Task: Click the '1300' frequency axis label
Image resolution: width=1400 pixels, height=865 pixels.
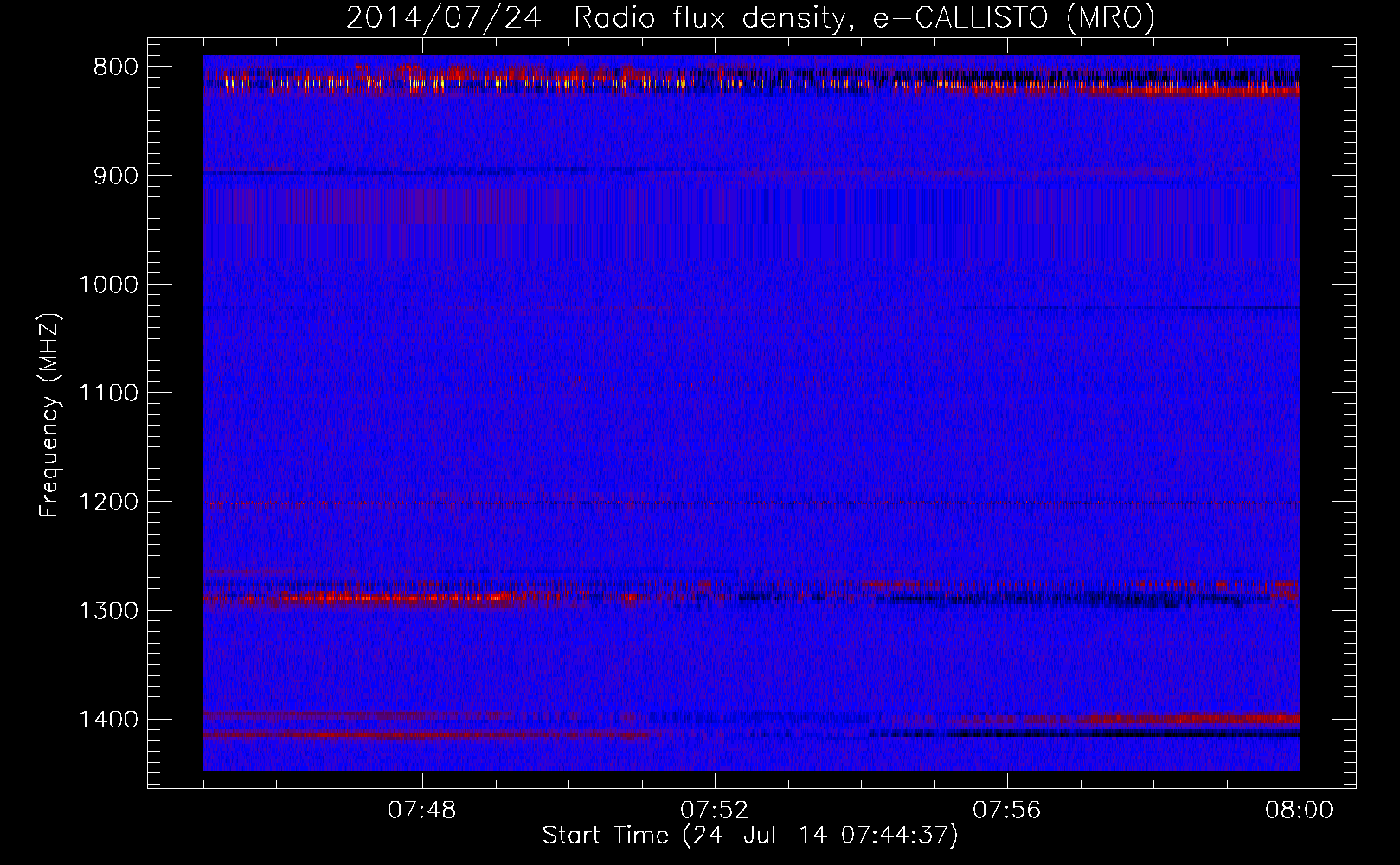Action: pos(108,612)
